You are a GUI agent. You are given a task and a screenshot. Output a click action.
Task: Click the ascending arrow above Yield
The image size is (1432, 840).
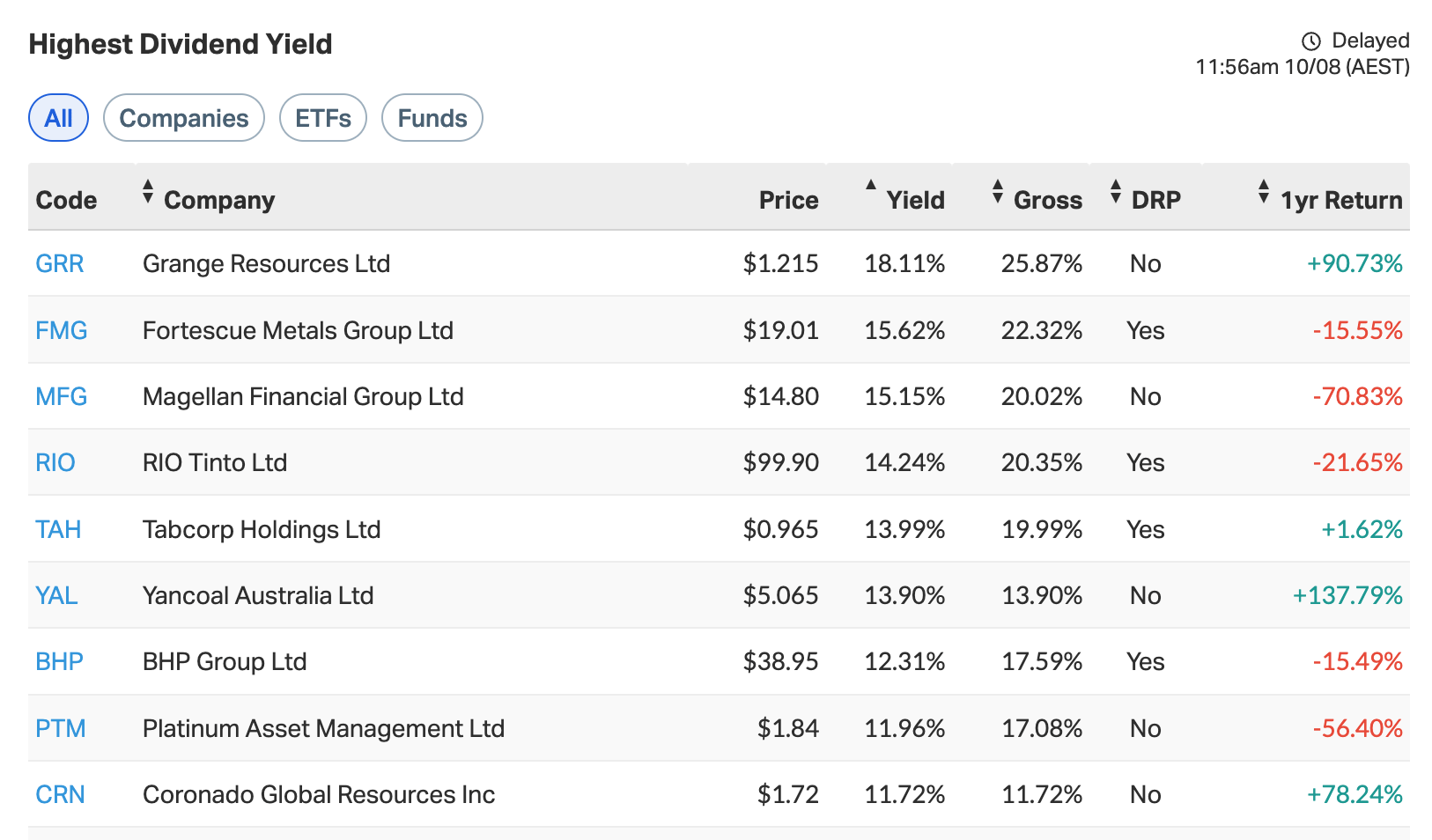pos(870,184)
